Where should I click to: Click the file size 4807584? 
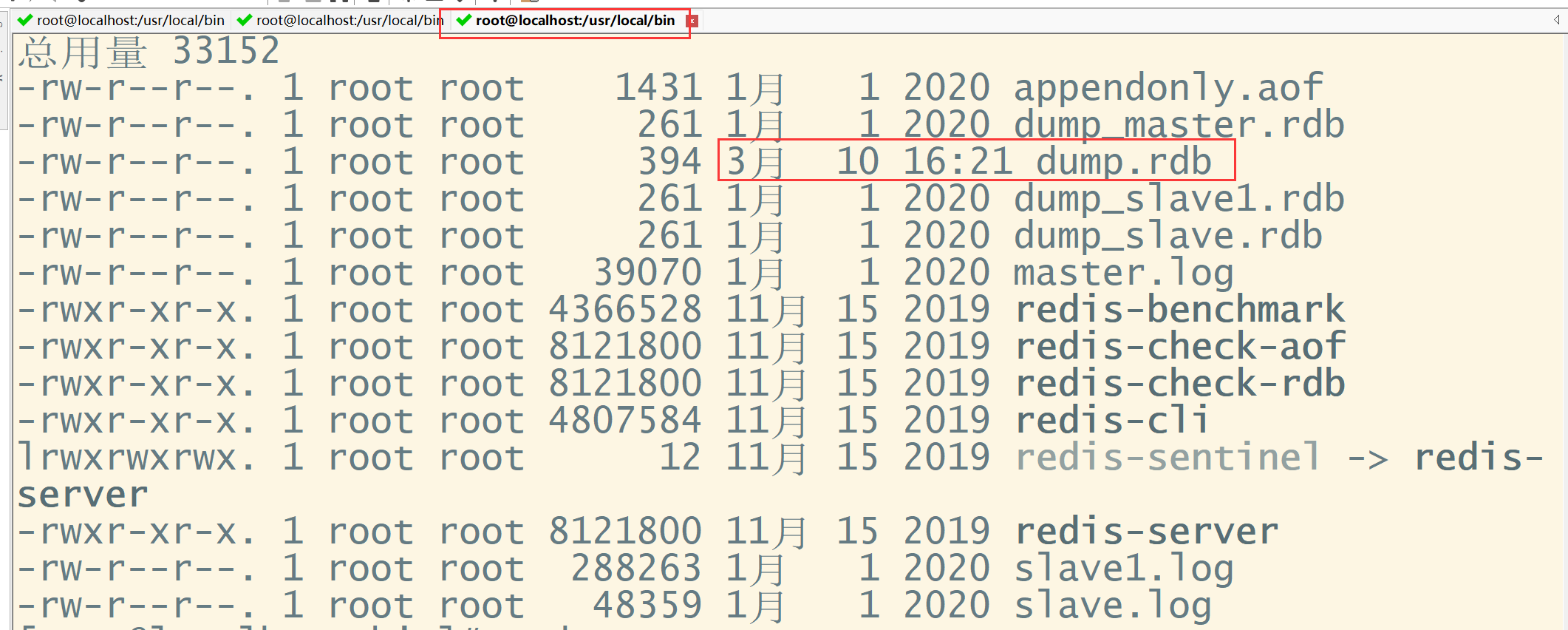pos(625,421)
